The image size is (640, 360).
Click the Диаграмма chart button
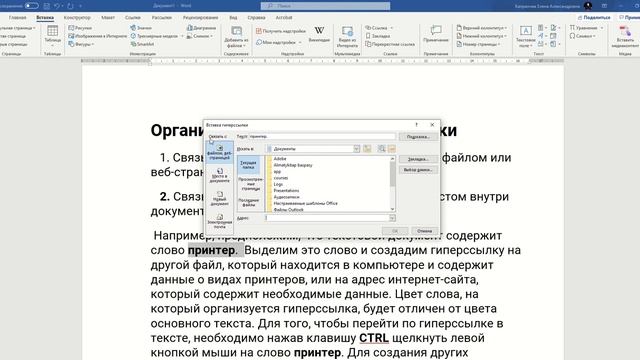[201, 28]
